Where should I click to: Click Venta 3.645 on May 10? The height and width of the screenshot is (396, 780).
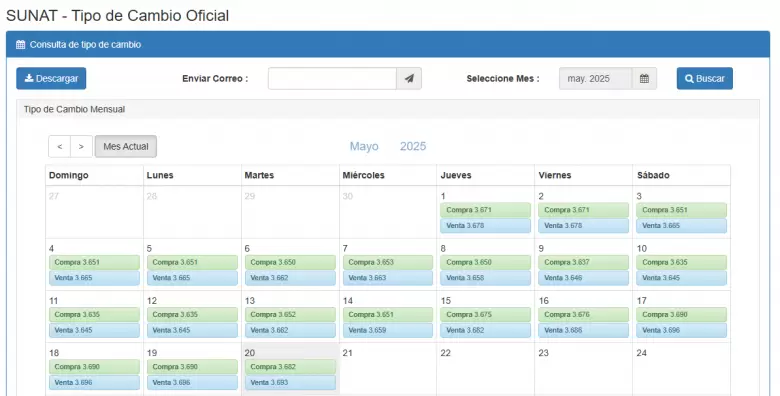(x=682, y=278)
